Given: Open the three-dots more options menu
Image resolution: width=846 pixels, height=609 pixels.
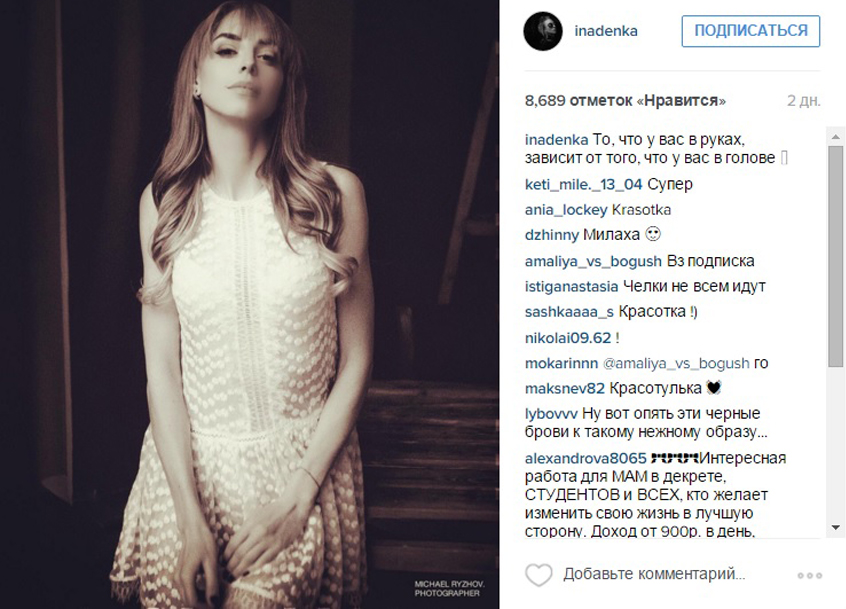Looking at the screenshot, I should click(x=809, y=576).
